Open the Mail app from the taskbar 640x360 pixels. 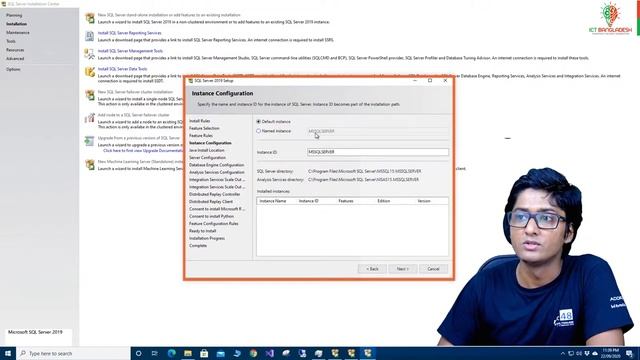point(220,353)
